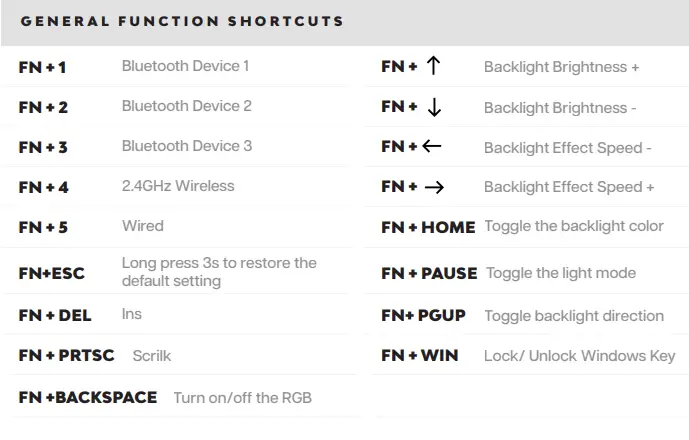Select the Backlight Brightness + description
This screenshot has height=440, width=689.
[x=561, y=67]
